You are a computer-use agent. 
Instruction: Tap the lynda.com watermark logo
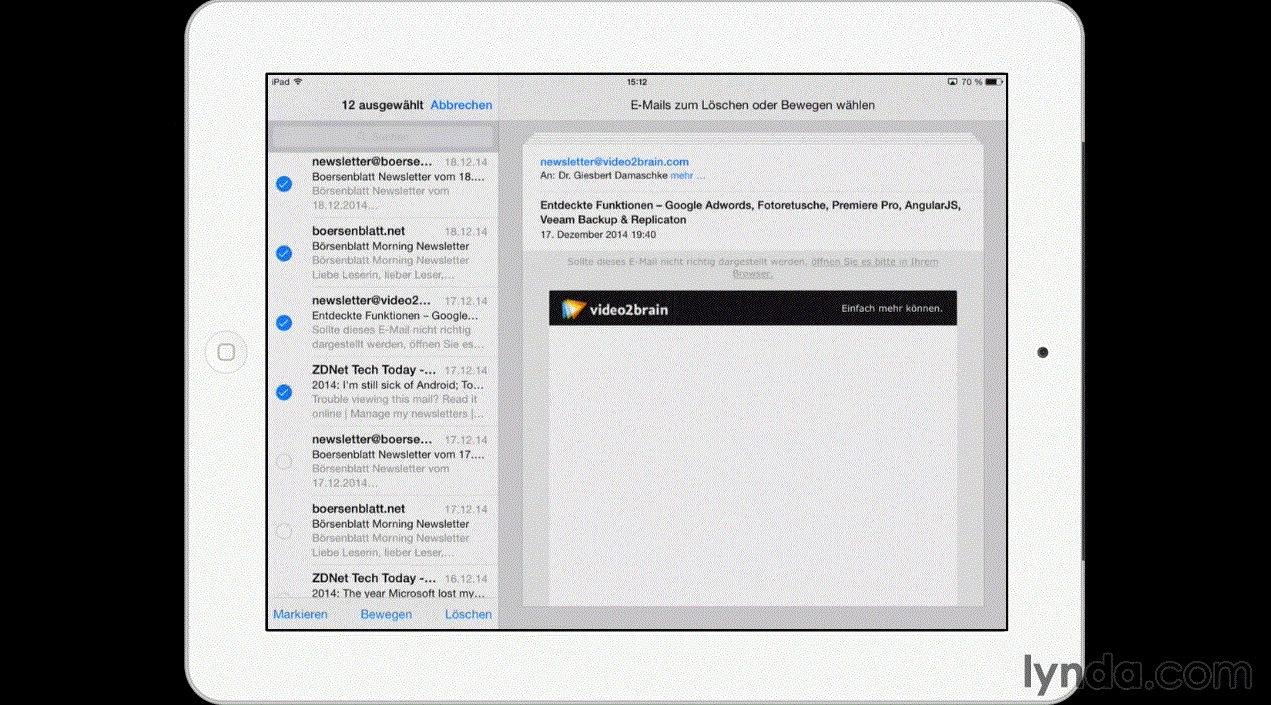1136,671
